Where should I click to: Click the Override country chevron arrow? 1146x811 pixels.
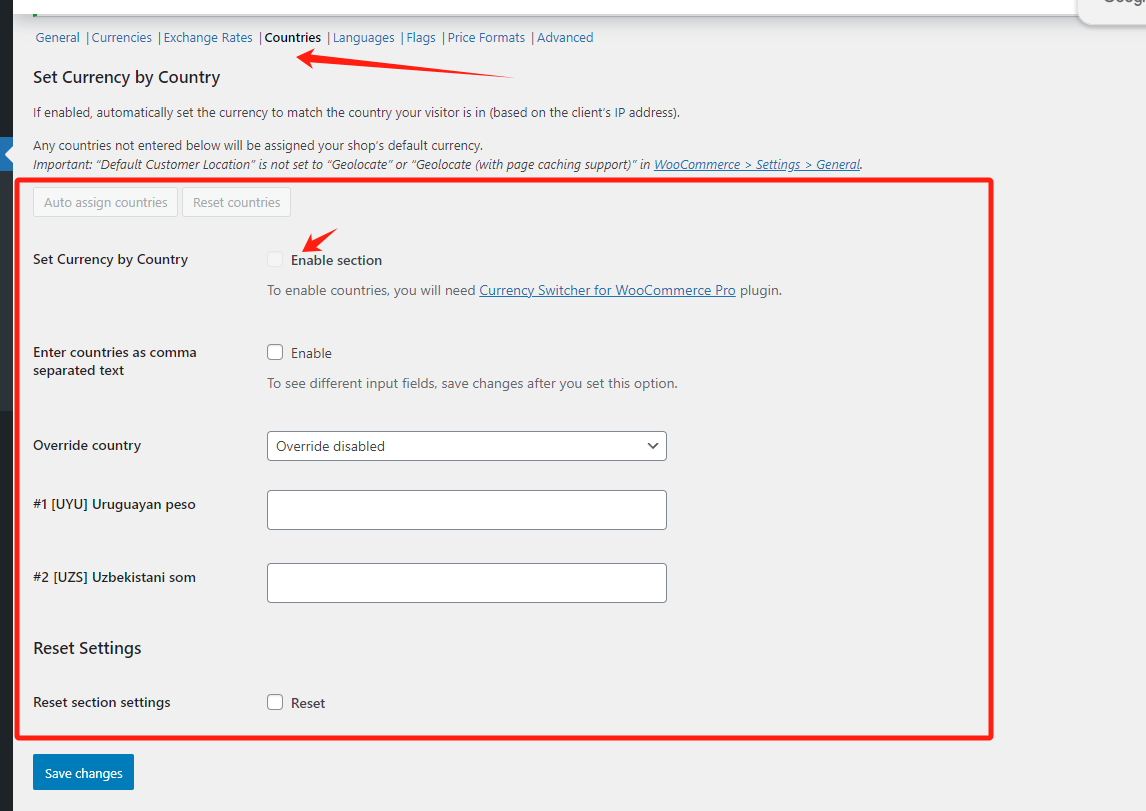(653, 446)
